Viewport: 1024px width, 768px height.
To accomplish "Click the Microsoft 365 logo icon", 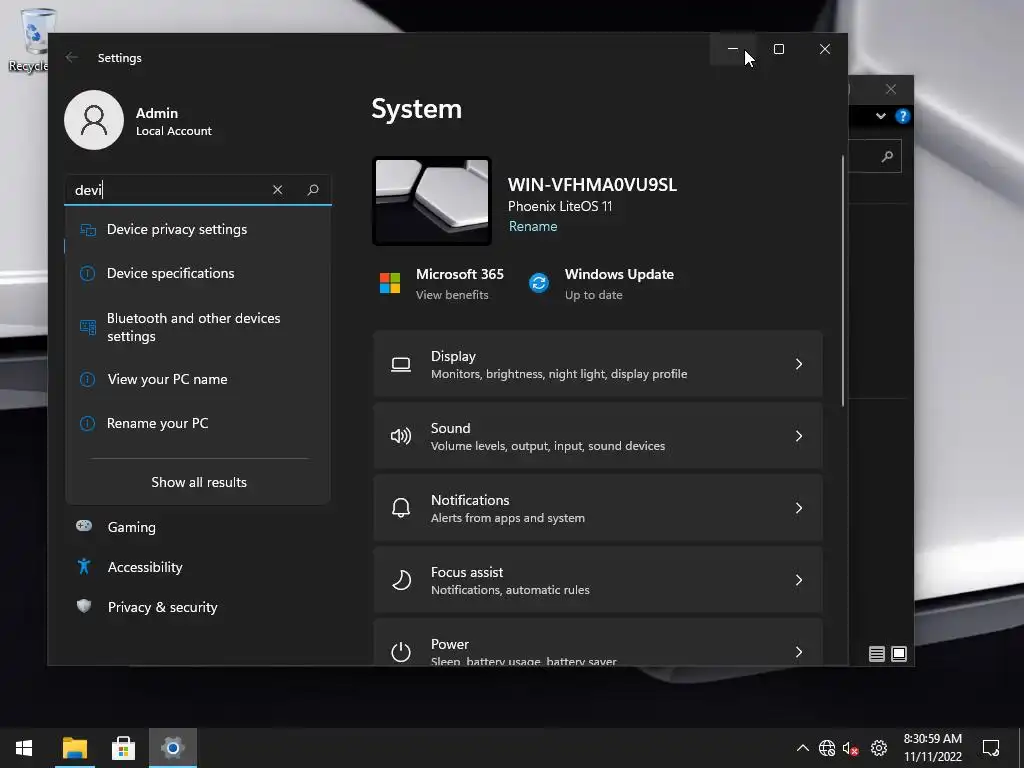I will click(390, 283).
